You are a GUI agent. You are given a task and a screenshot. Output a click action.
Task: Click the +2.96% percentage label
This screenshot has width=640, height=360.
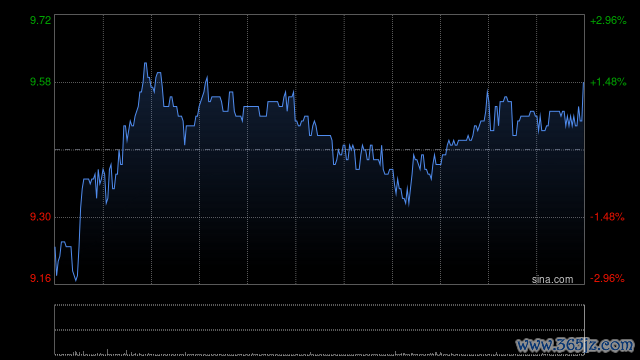point(608,20)
